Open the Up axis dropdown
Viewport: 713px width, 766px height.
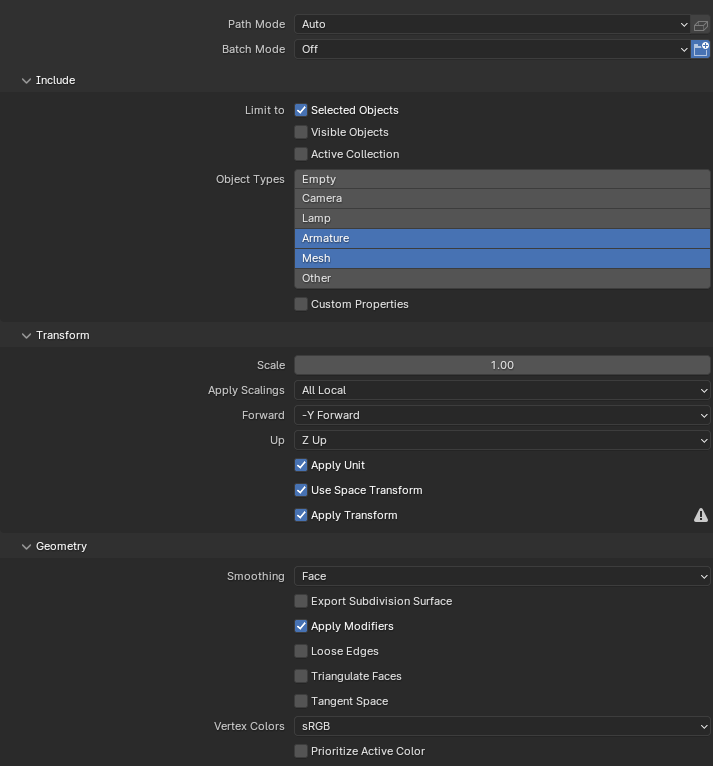coord(502,440)
